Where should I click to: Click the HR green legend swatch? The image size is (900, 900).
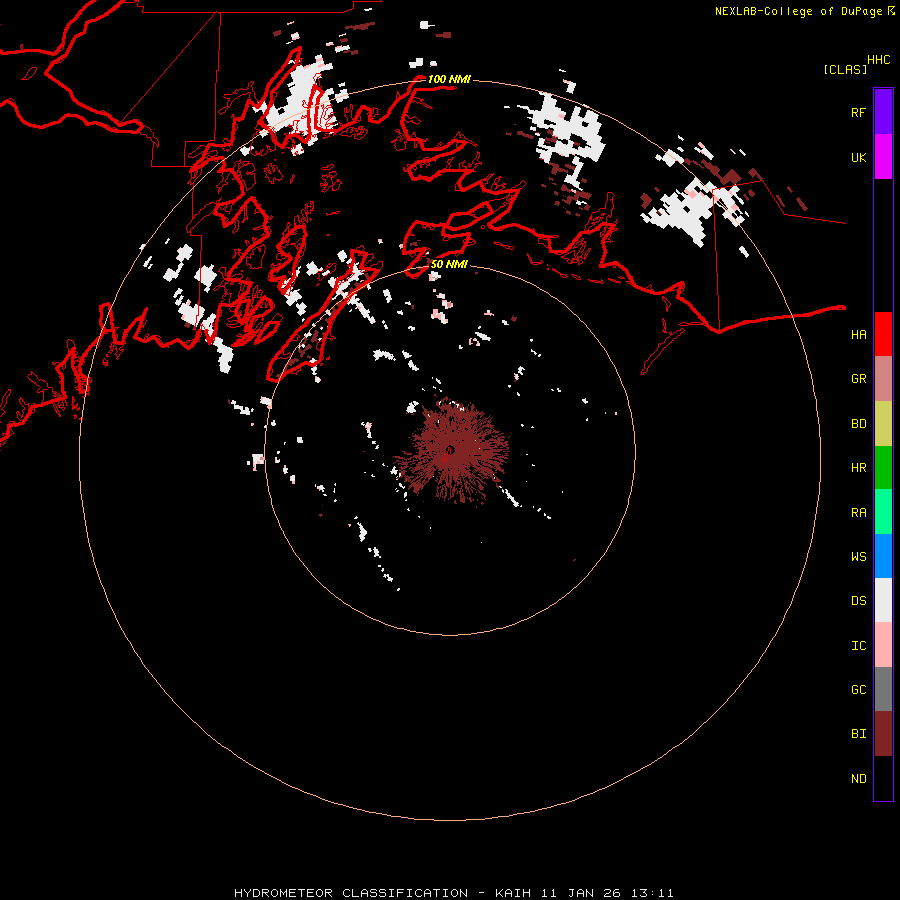pyautogui.click(x=883, y=468)
